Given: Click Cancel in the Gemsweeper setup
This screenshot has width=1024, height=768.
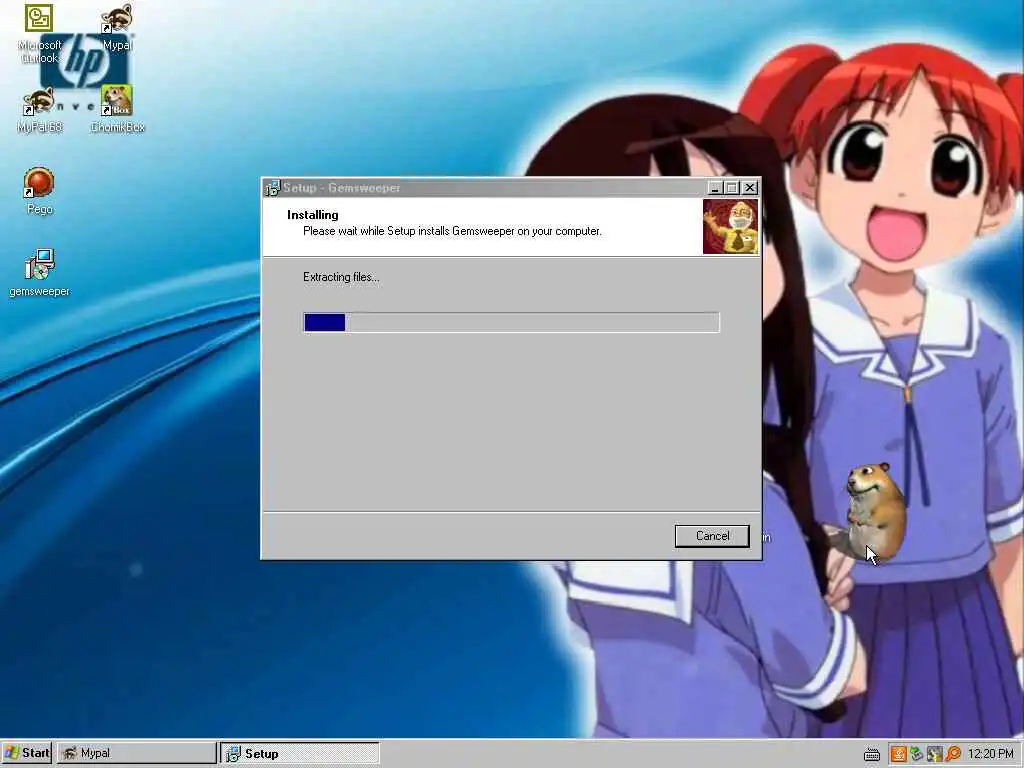Looking at the screenshot, I should click(x=712, y=536).
